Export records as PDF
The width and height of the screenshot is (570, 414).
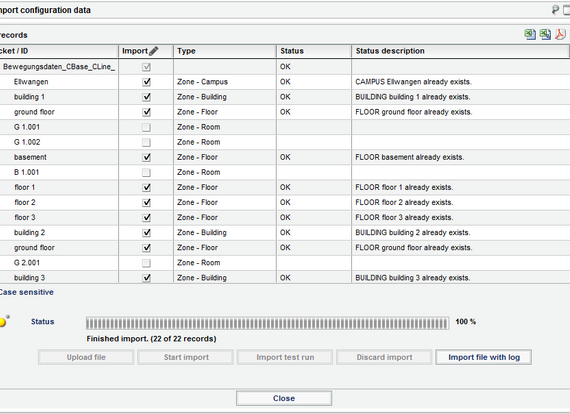[x=560, y=34]
